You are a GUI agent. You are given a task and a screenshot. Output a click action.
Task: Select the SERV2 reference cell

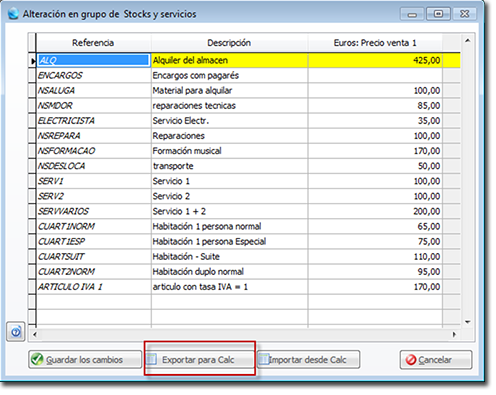[94, 196]
